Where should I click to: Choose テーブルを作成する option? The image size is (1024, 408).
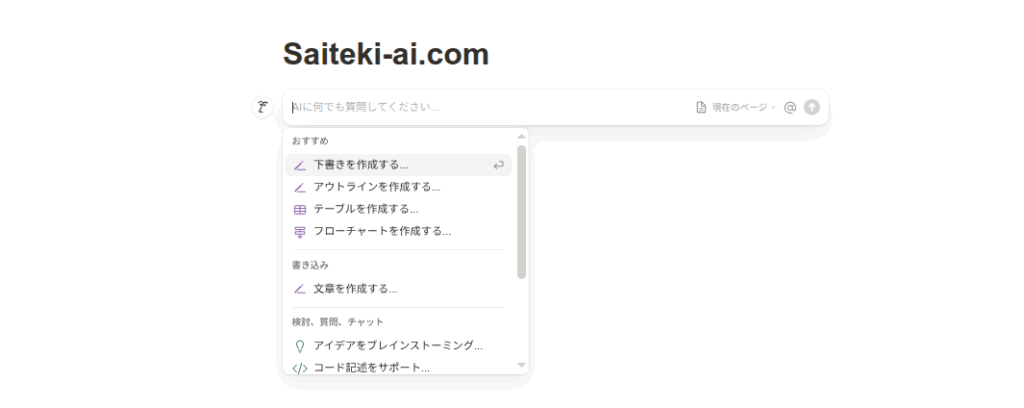398,210
